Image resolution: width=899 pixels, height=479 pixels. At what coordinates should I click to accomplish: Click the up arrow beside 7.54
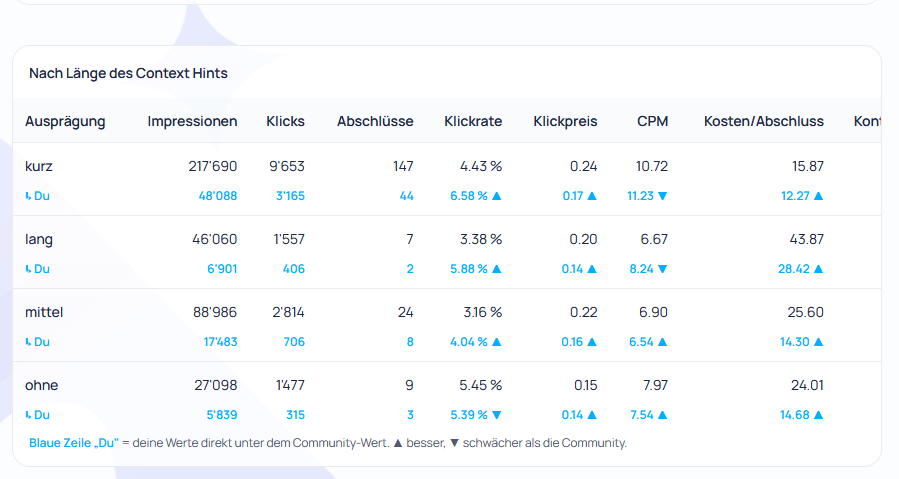click(x=663, y=414)
